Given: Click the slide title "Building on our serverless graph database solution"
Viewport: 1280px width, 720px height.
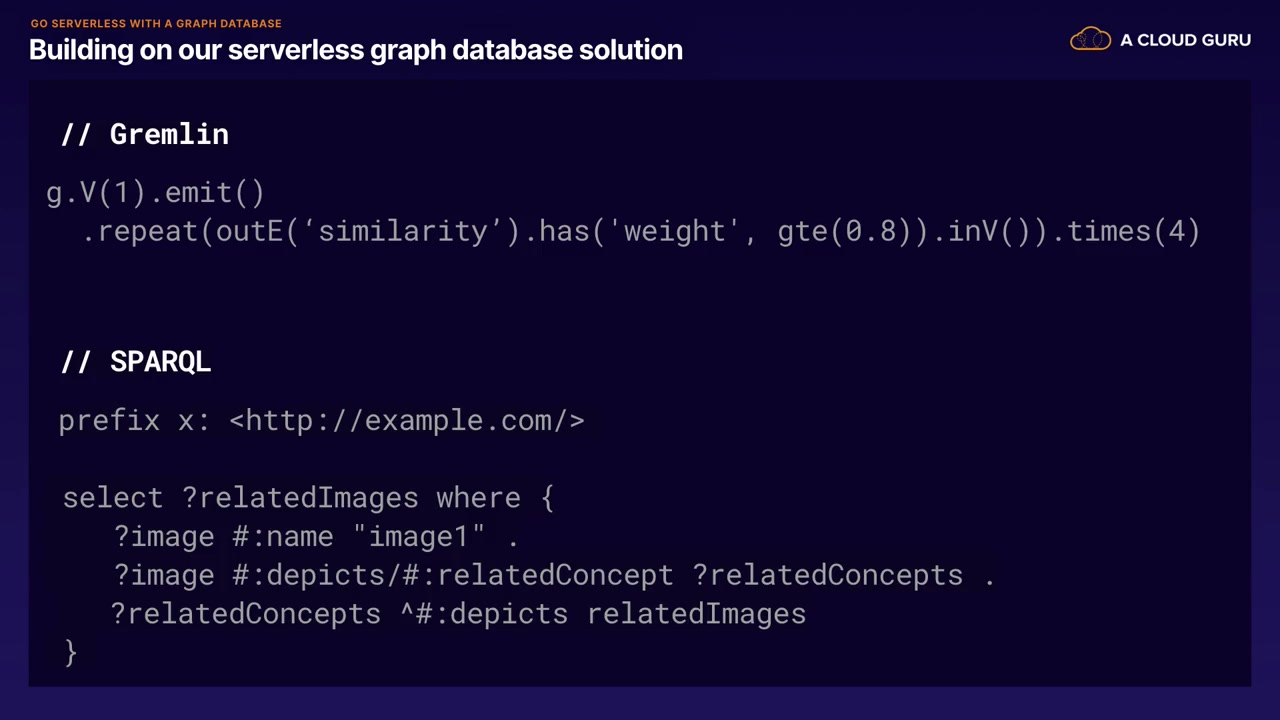Looking at the screenshot, I should pyautogui.click(x=356, y=50).
